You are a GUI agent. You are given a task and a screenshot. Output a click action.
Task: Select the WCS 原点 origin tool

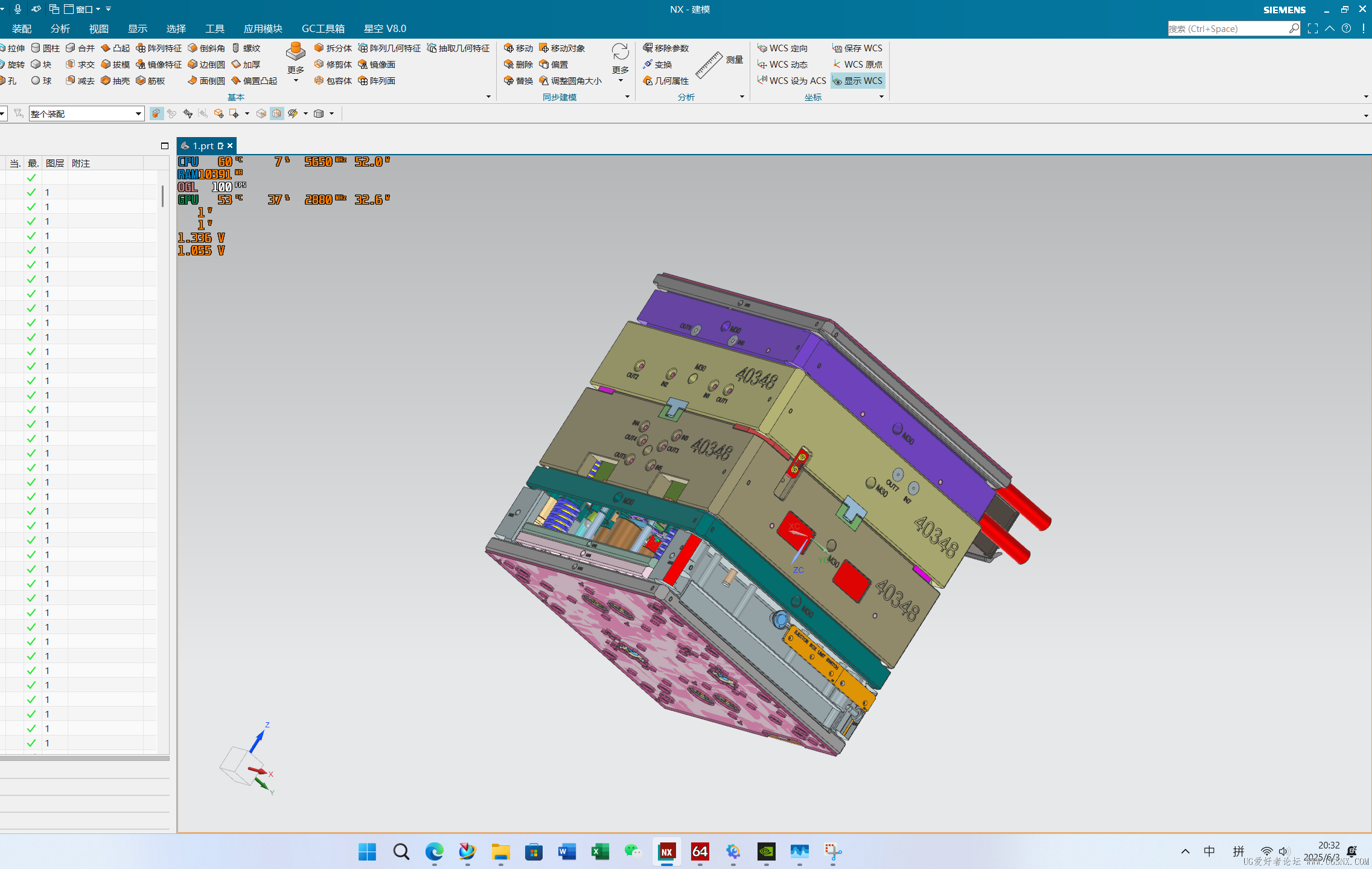coord(857,65)
